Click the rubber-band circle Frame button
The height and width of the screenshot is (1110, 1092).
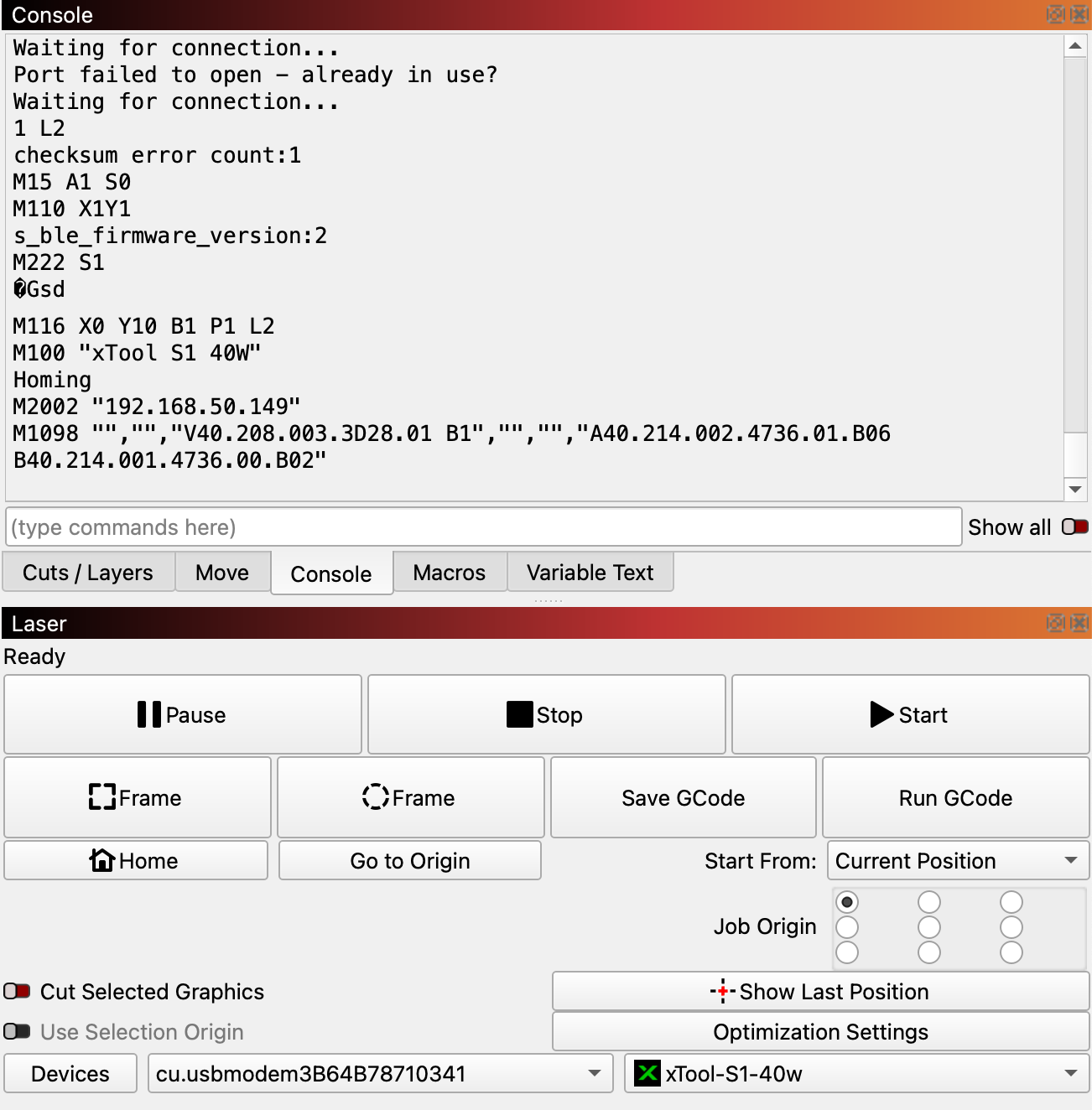point(410,797)
